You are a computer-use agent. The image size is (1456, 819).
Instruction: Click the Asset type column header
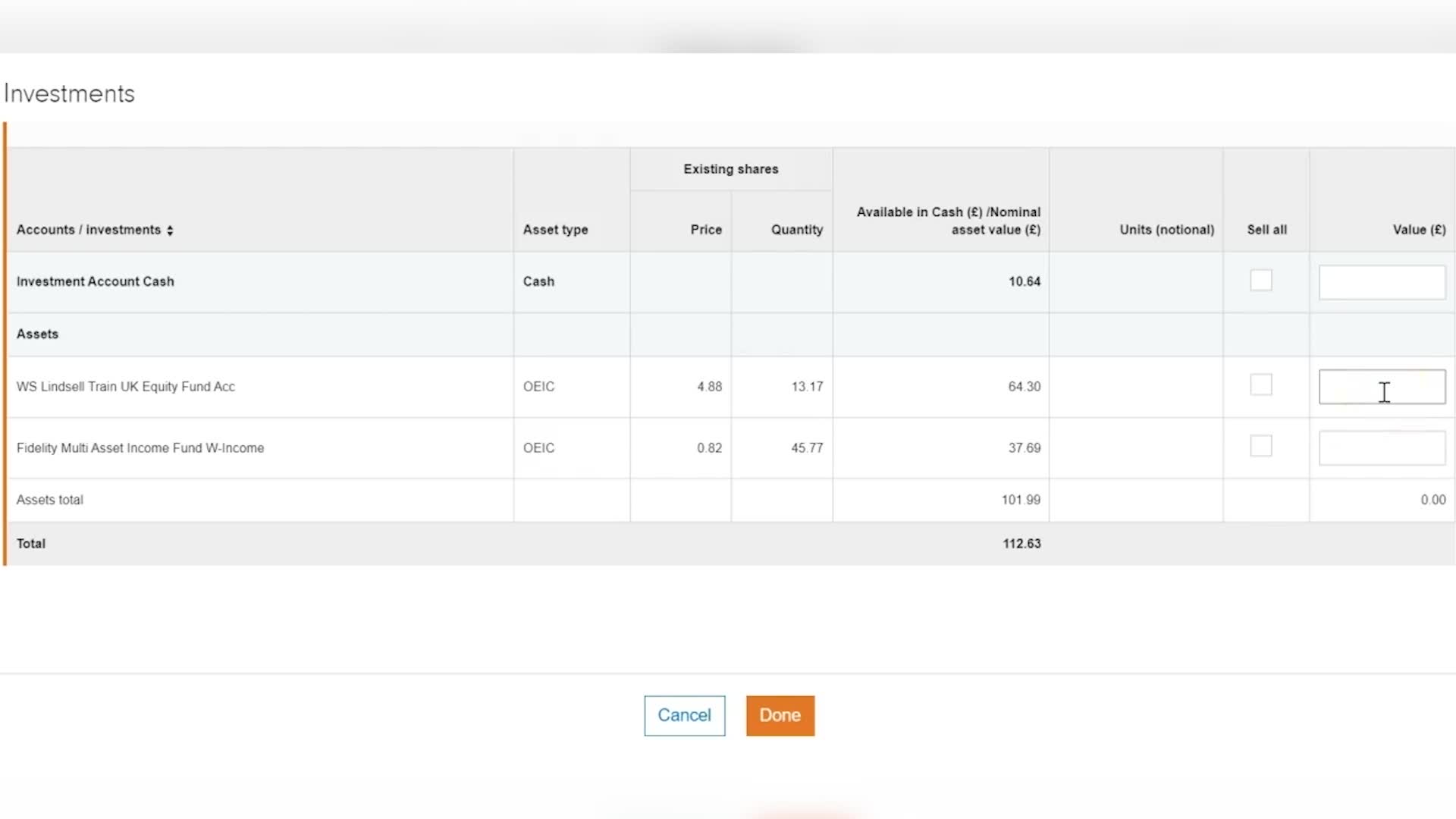point(555,230)
